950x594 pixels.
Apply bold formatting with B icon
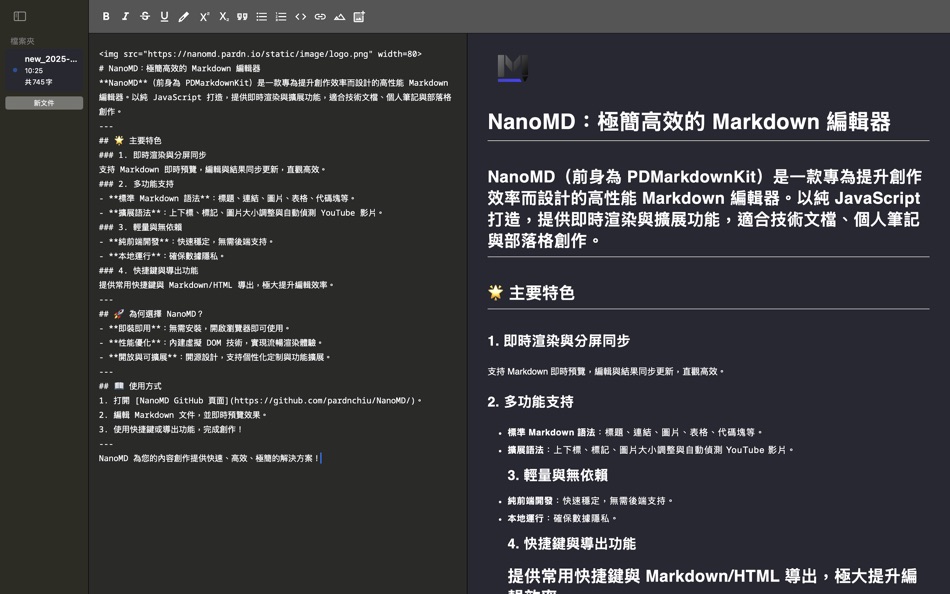[106, 16]
